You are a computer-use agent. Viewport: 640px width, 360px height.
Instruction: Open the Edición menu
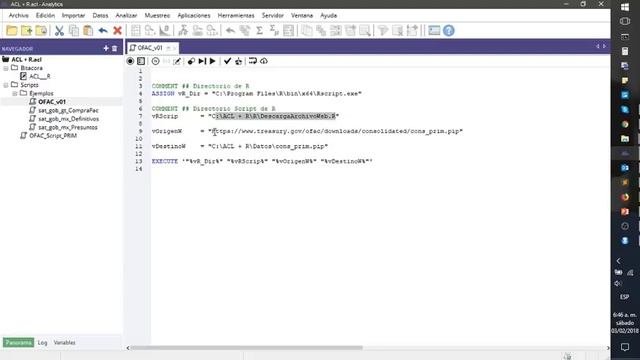(45, 16)
